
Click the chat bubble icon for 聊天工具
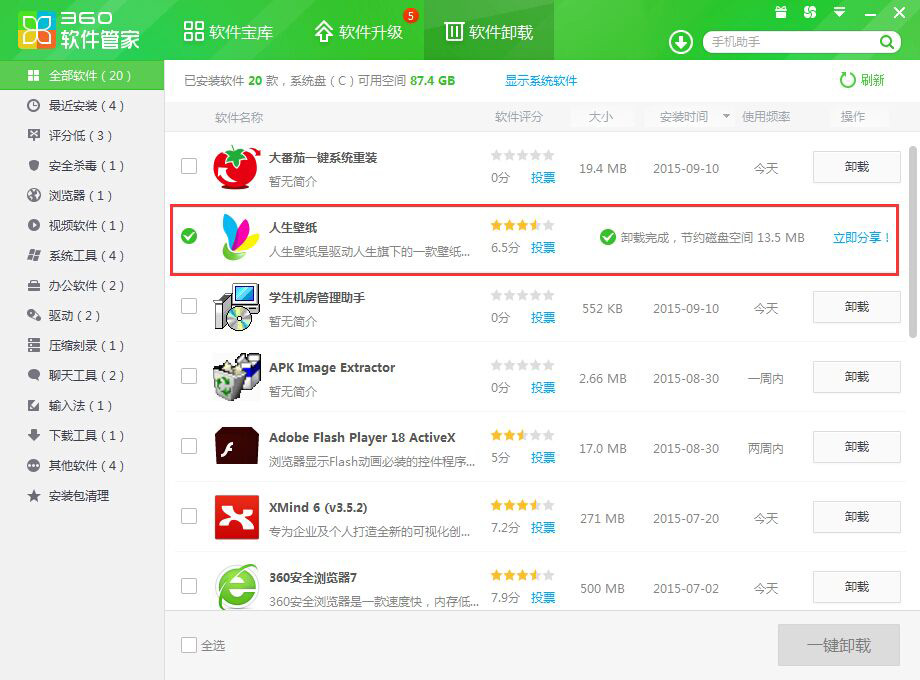point(34,375)
